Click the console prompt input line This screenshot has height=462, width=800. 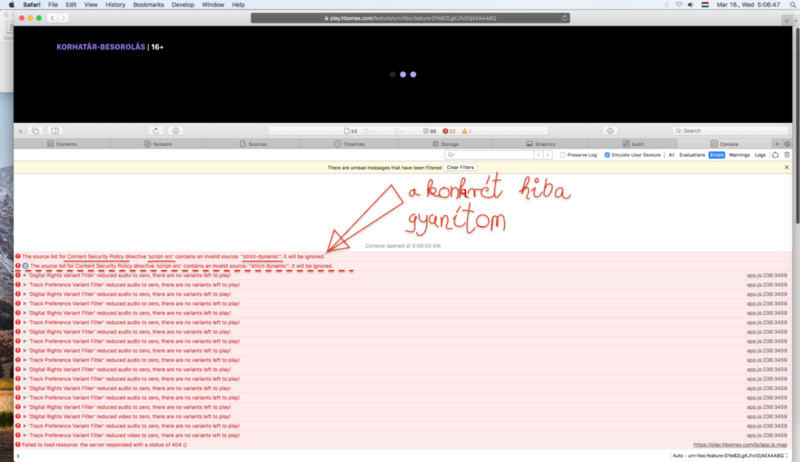[x=342, y=456]
